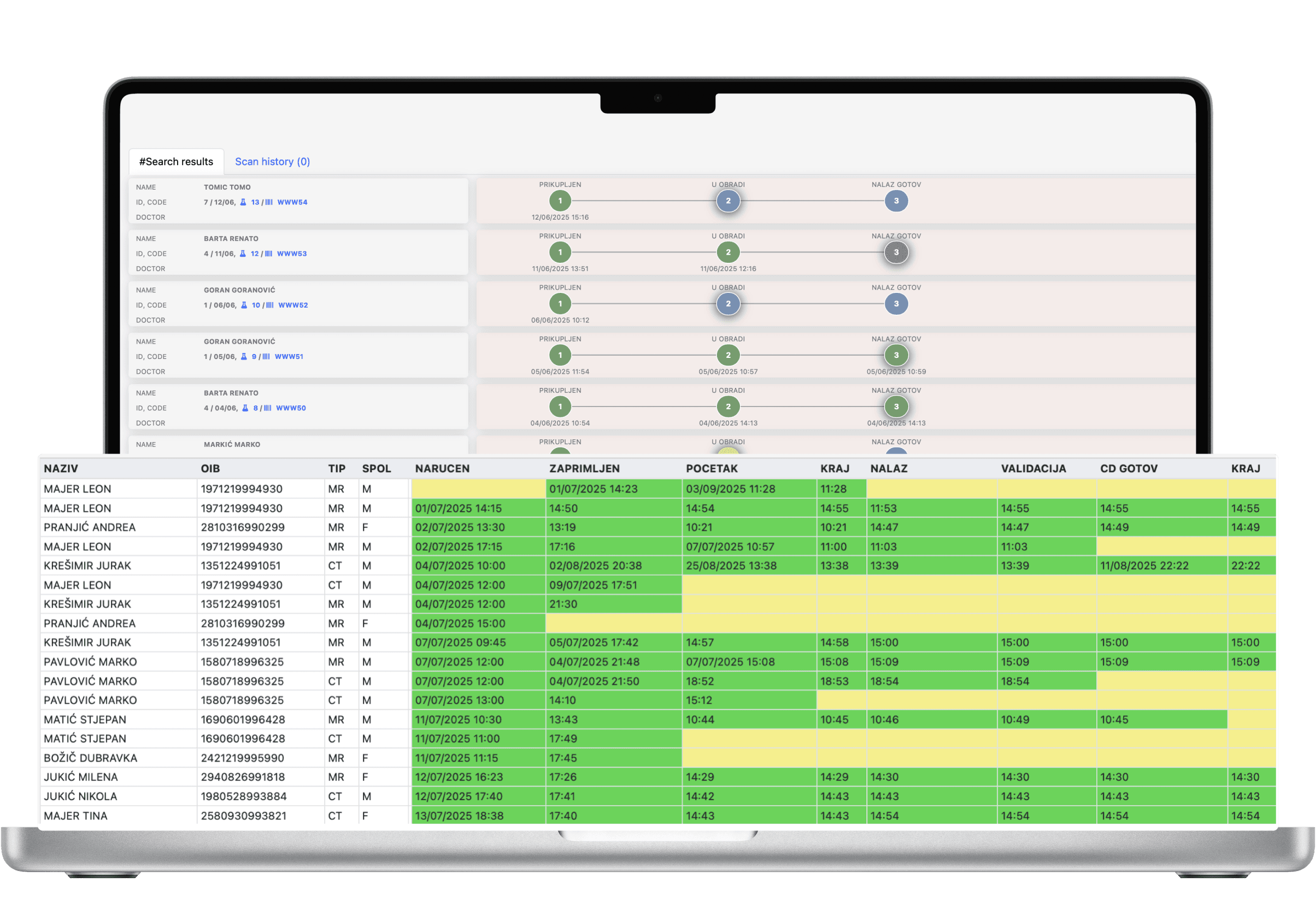Viewport: 1316px width, 919px height.
Task: Click barcode icon beside WWW53 code
Action: pos(268,254)
